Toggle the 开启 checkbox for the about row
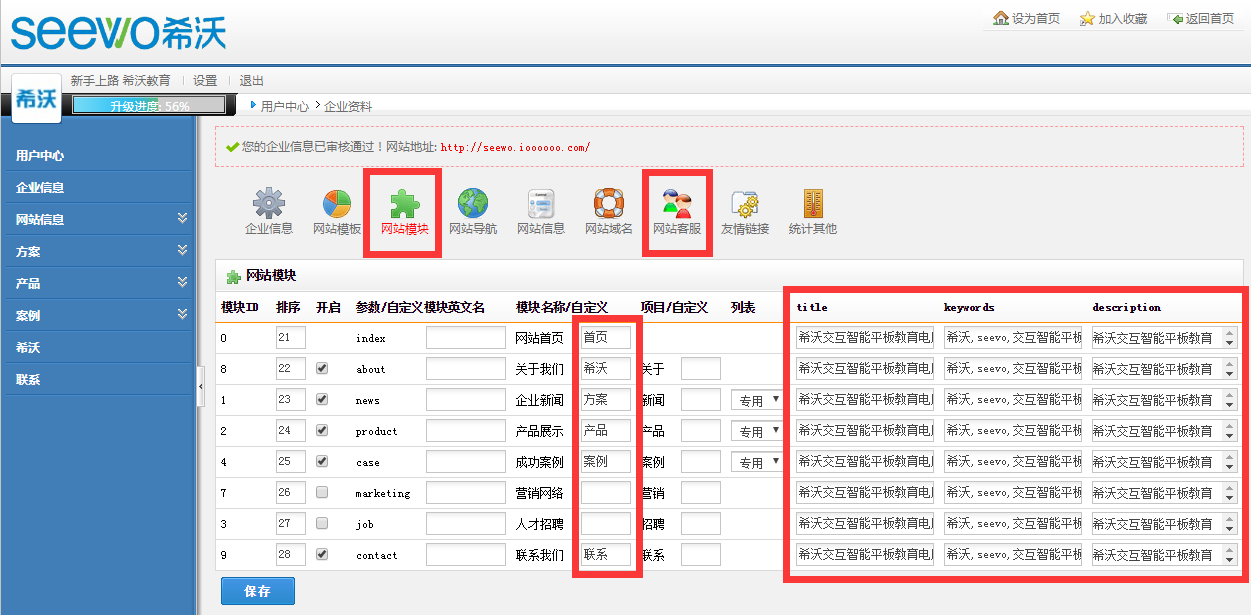Viewport: 1251px width, 615px height. point(322,369)
